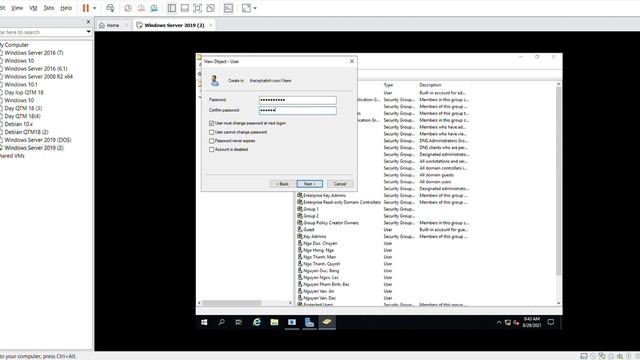Image resolution: width=640 pixels, height=360 pixels.
Task: Toggle the library sidebar view icon
Action: click(172, 8)
